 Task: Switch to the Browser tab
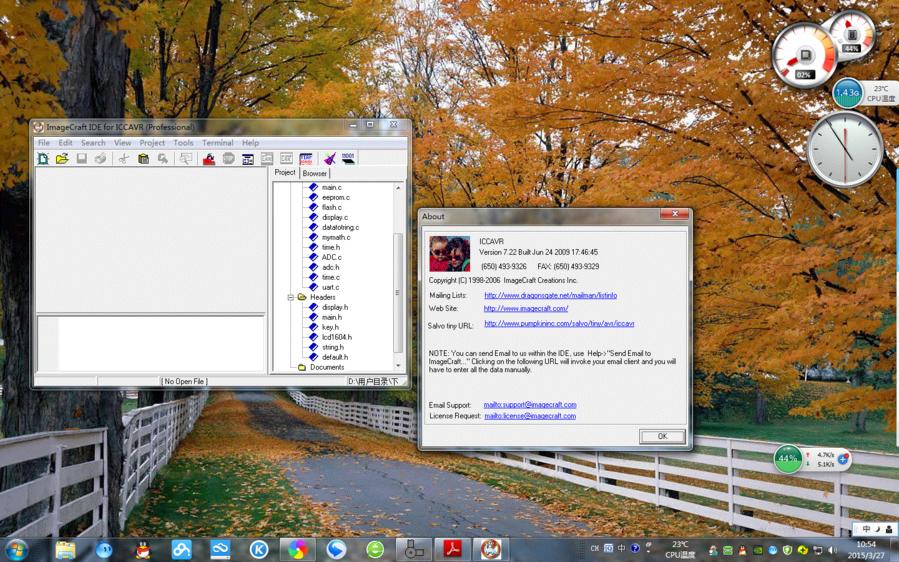click(315, 173)
